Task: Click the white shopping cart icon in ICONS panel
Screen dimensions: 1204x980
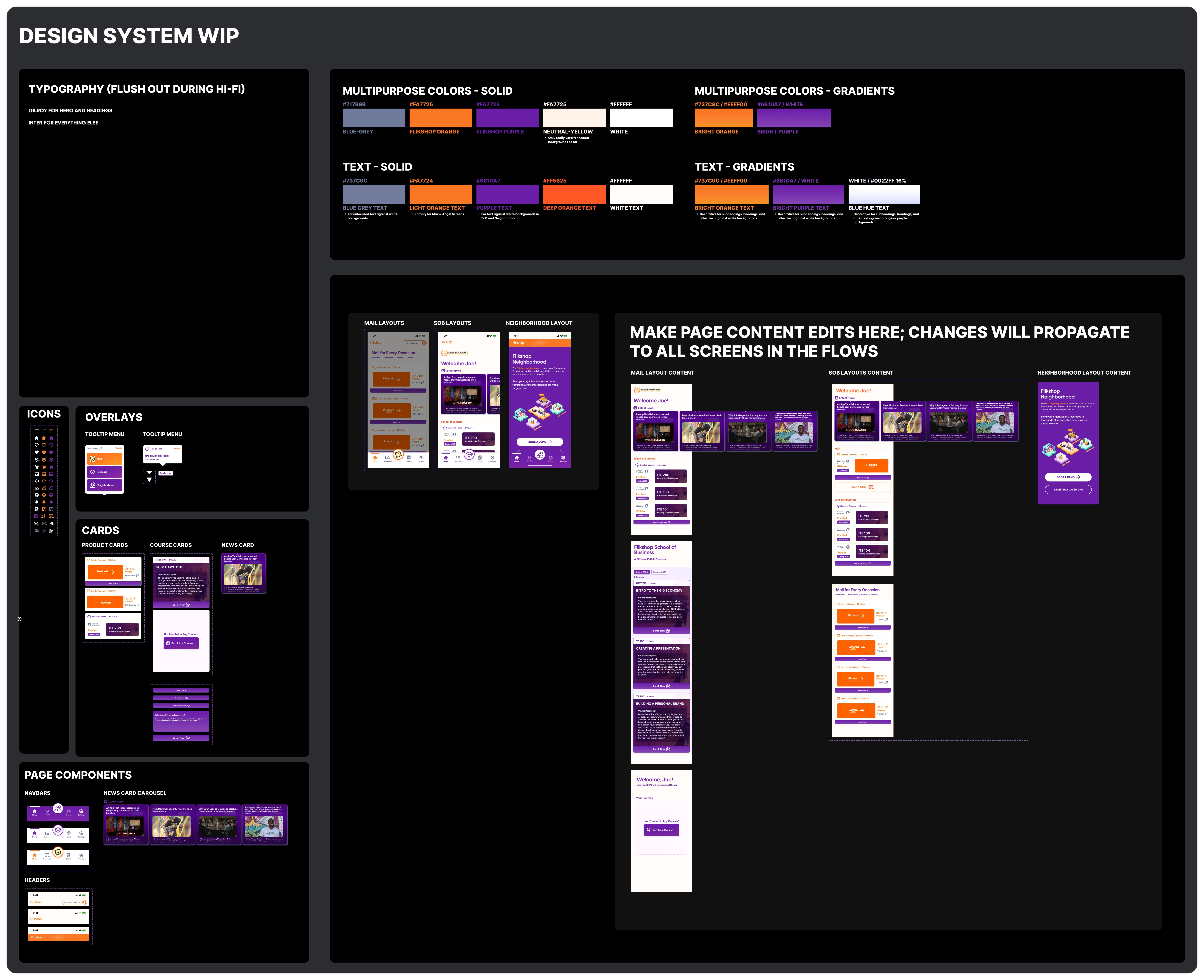Action: point(37,467)
